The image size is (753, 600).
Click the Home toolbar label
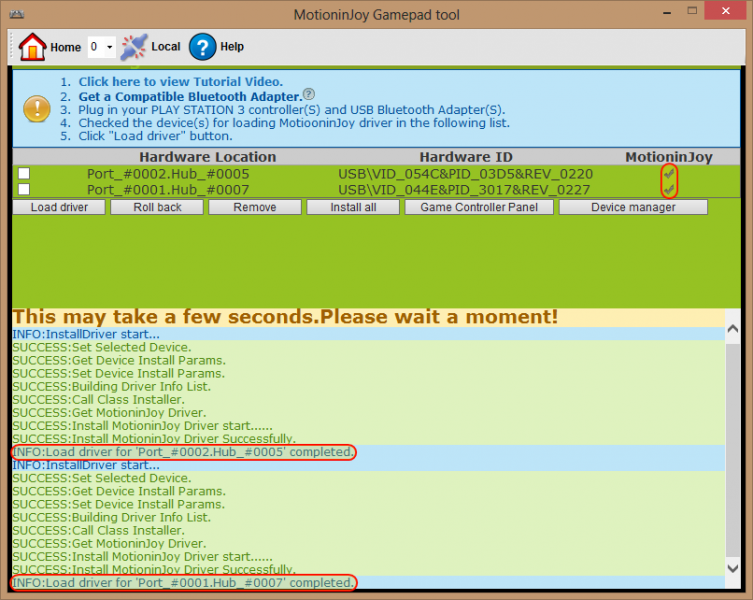(x=65, y=47)
